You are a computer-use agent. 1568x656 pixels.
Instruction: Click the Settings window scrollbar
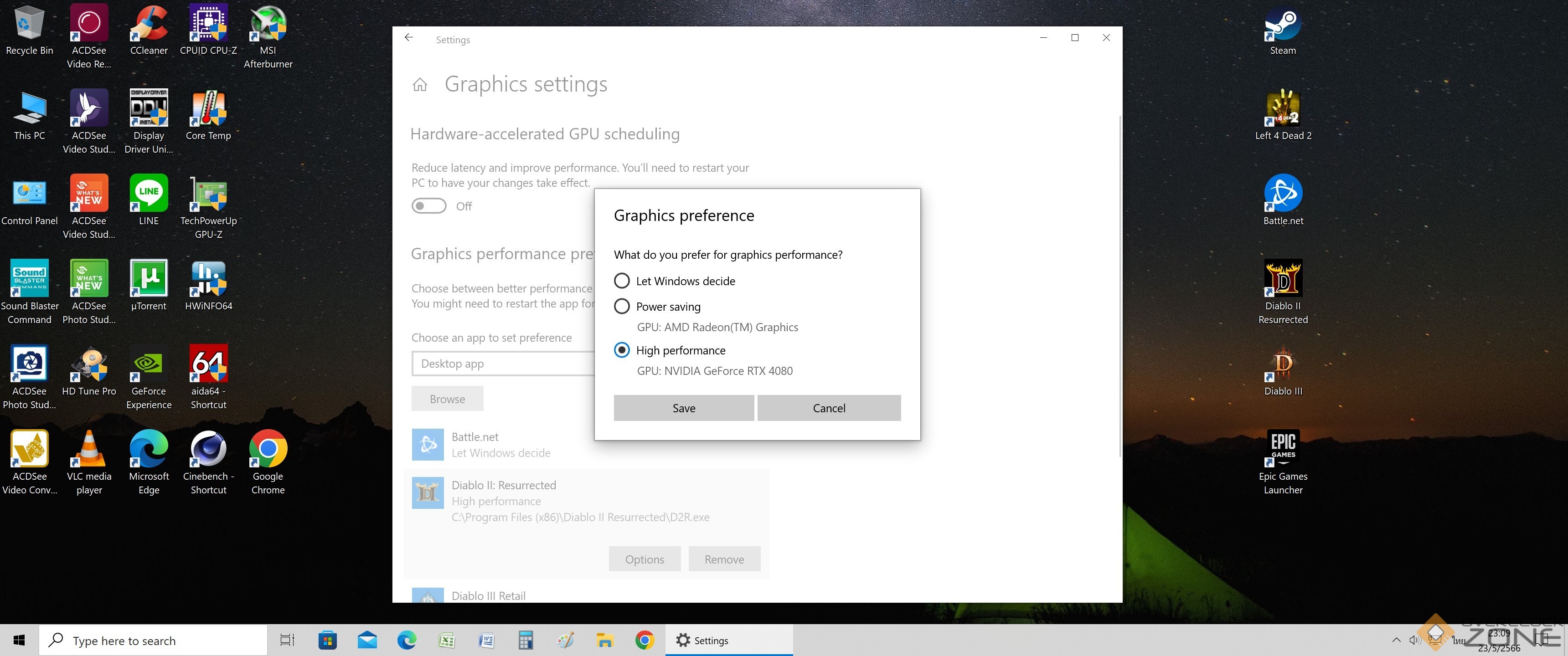click(x=1119, y=286)
